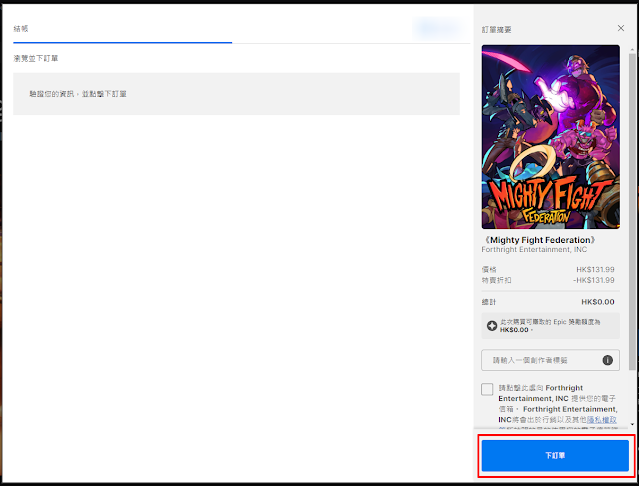Click the 瀏覽並下訂單 heading

pyautogui.click(x=36, y=58)
